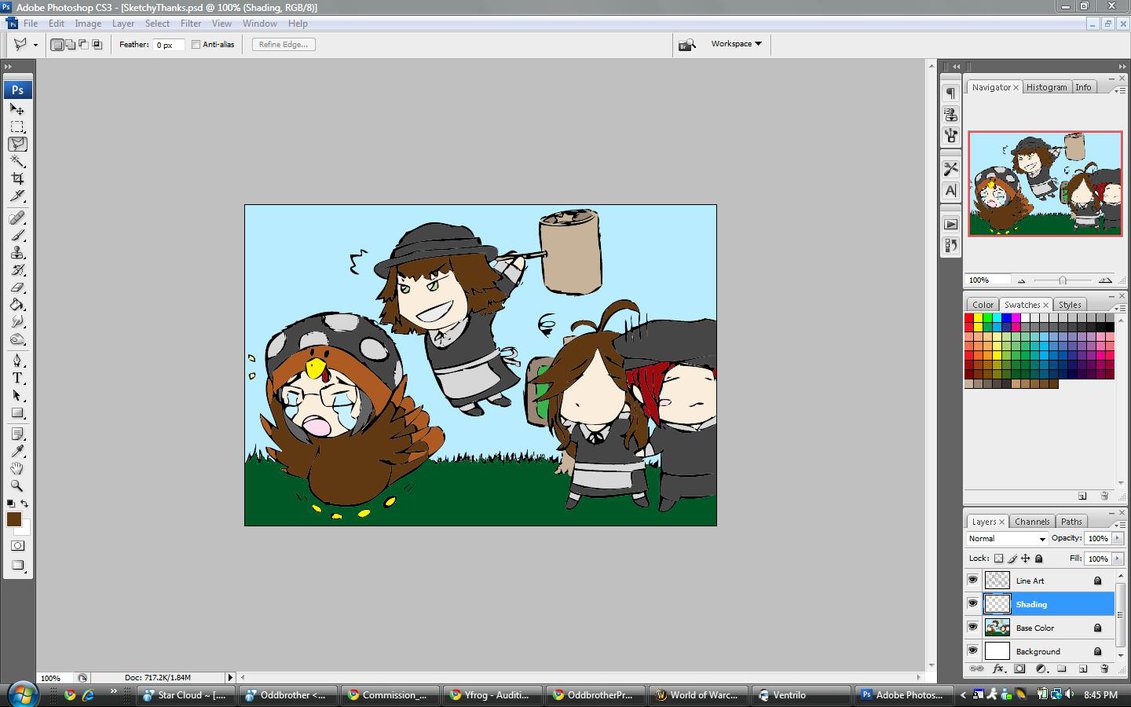Create a new layer group folder
1131x707 pixels.
(1061, 668)
